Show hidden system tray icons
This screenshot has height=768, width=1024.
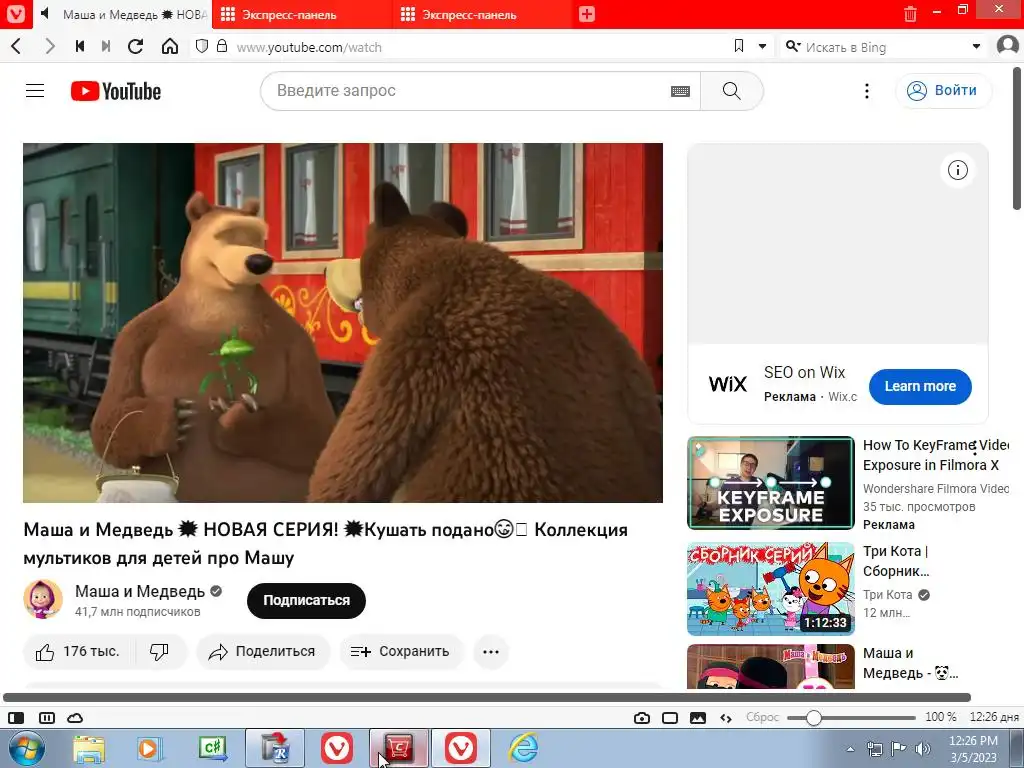(850, 749)
